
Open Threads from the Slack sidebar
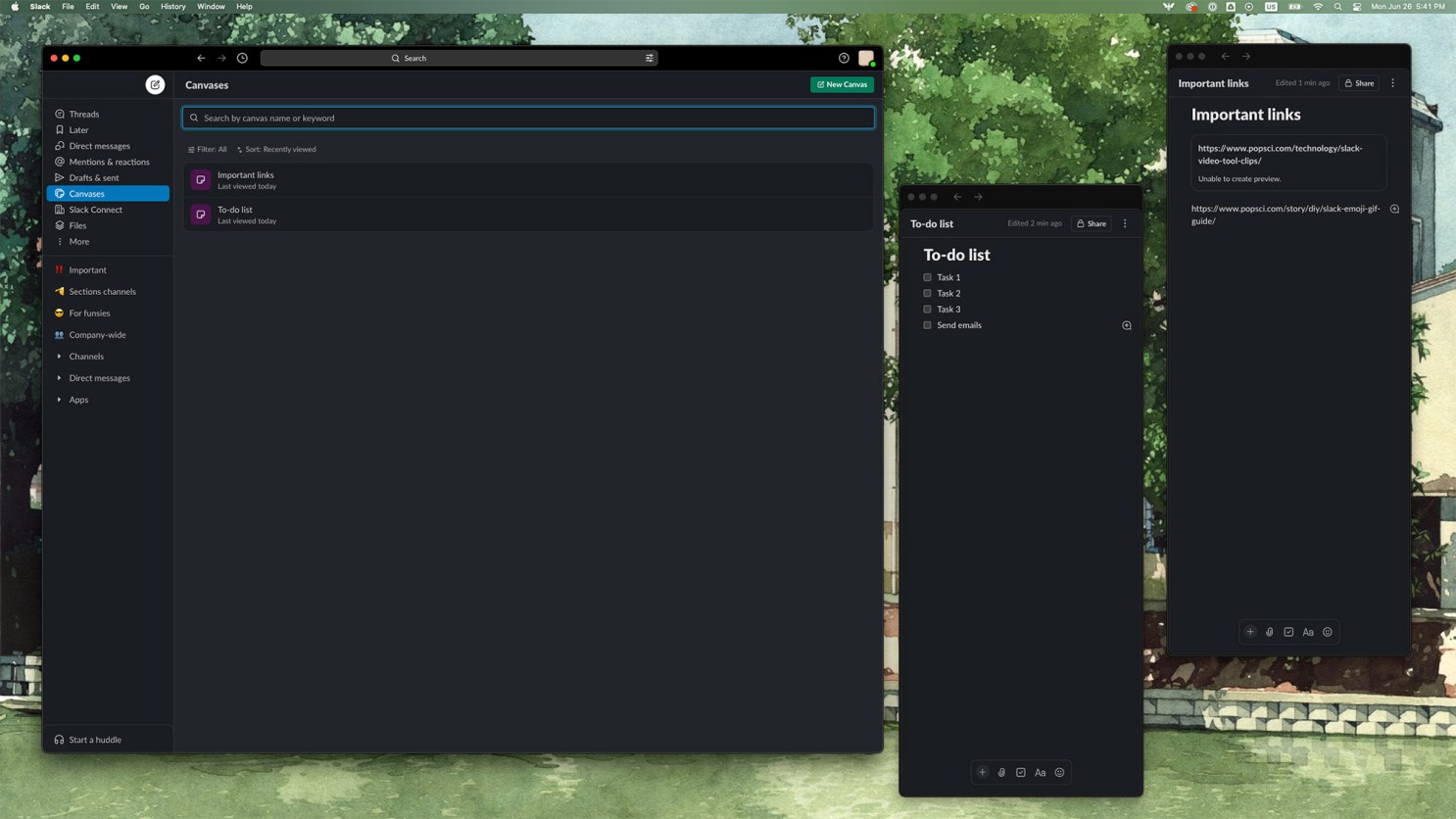[82, 114]
